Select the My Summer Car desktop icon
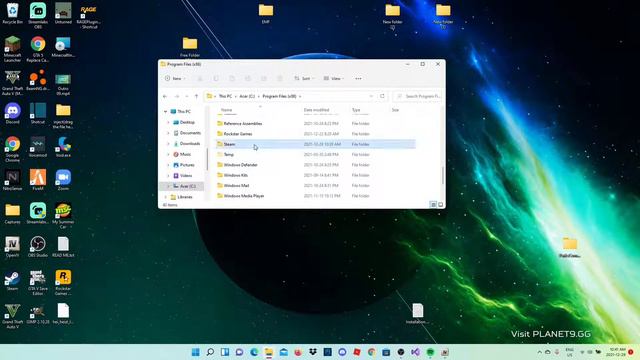 (x=63, y=216)
